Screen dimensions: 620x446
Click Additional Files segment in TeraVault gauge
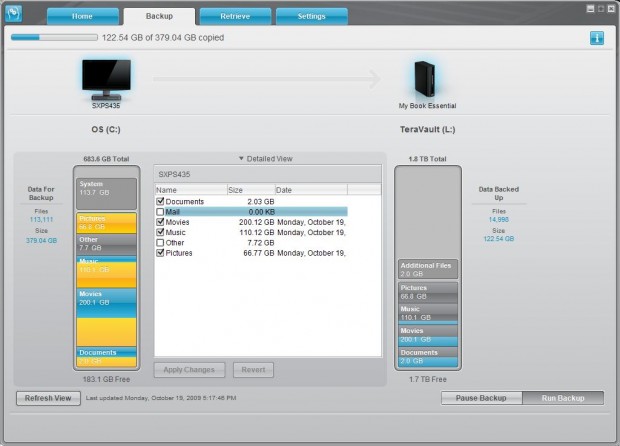point(426,269)
